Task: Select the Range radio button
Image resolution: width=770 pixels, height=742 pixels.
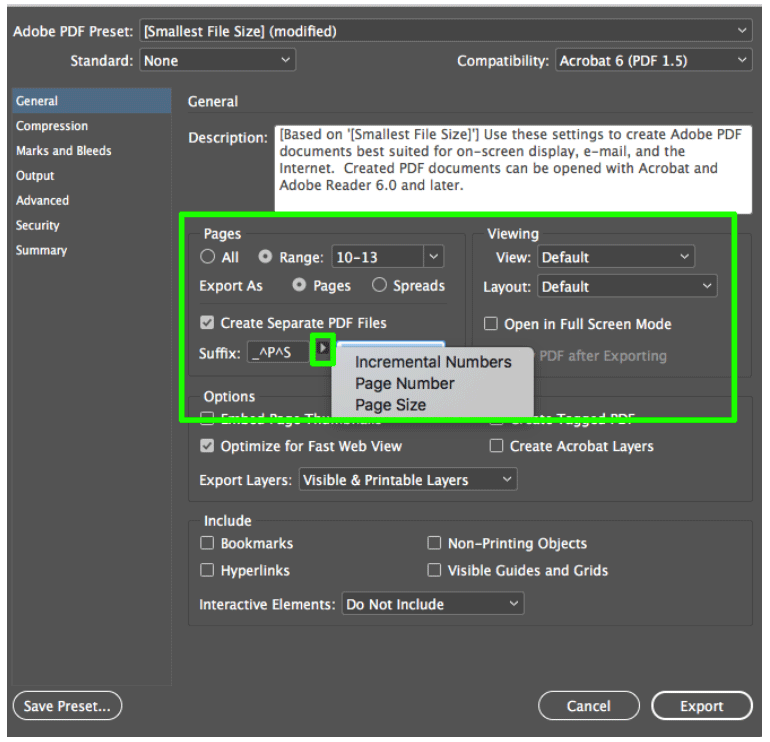Action: pyautogui.click(x=265, y=256)
